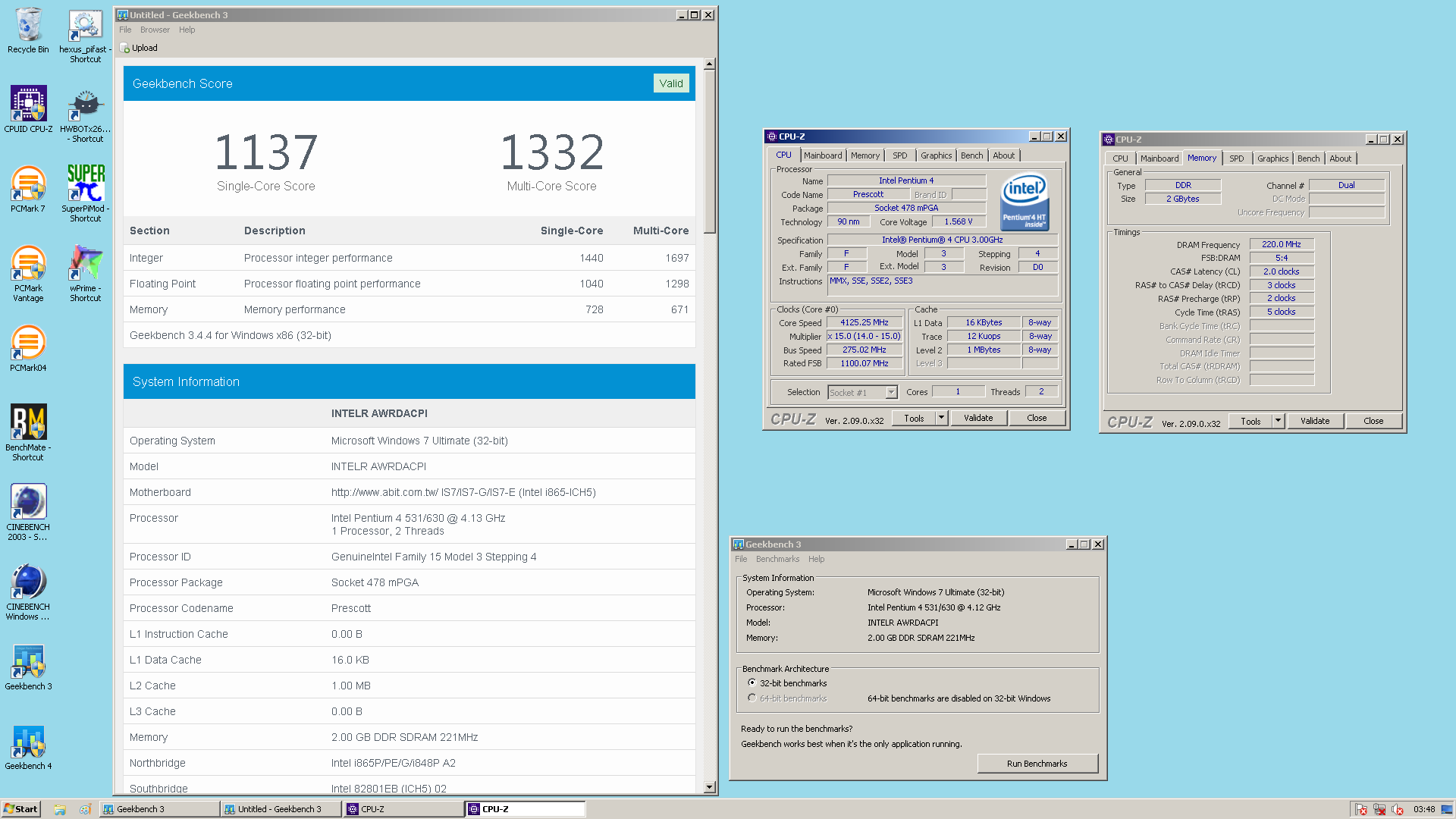Image resolution: width=1456 pixels, height=819 pixels.
Task: Click scrollbar up arrow in Geekbench results
Action: pyautogui.click(x=709, y=65)
